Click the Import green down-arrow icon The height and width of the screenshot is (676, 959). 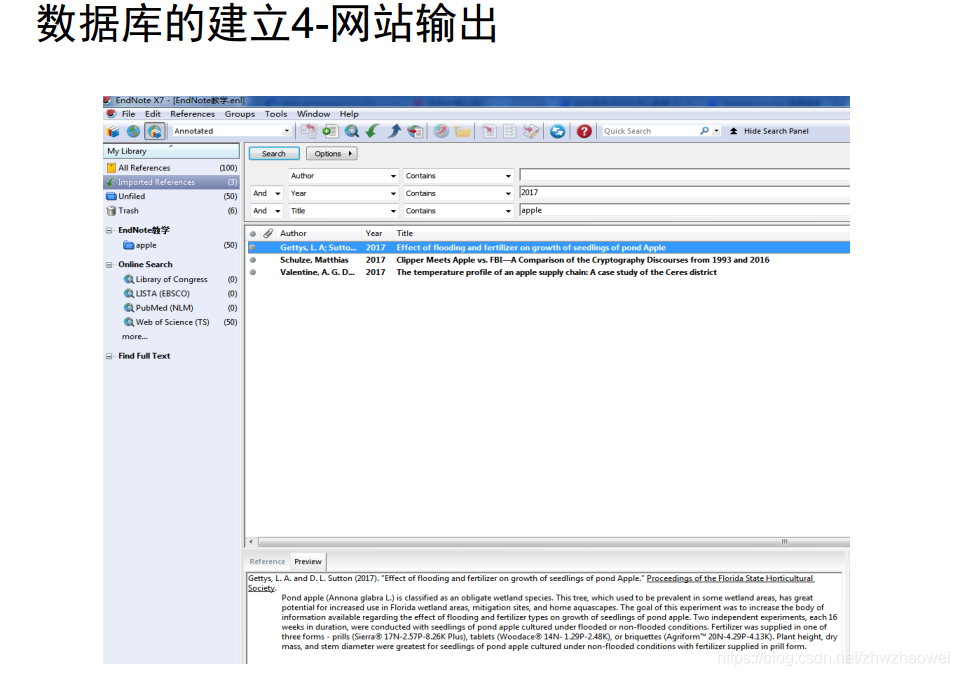click(x=372, y=131)
